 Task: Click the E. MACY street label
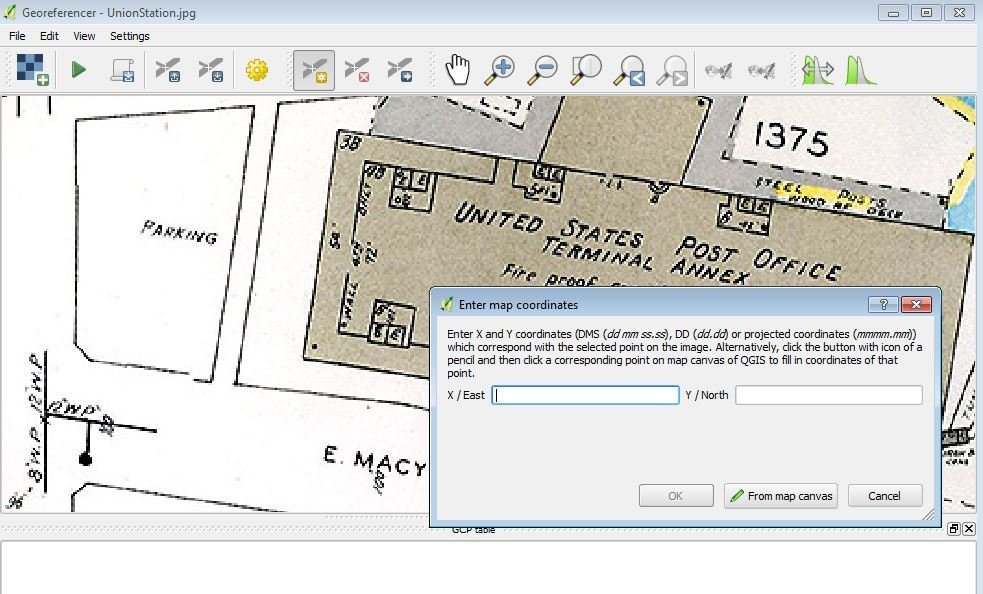point(375,462)
